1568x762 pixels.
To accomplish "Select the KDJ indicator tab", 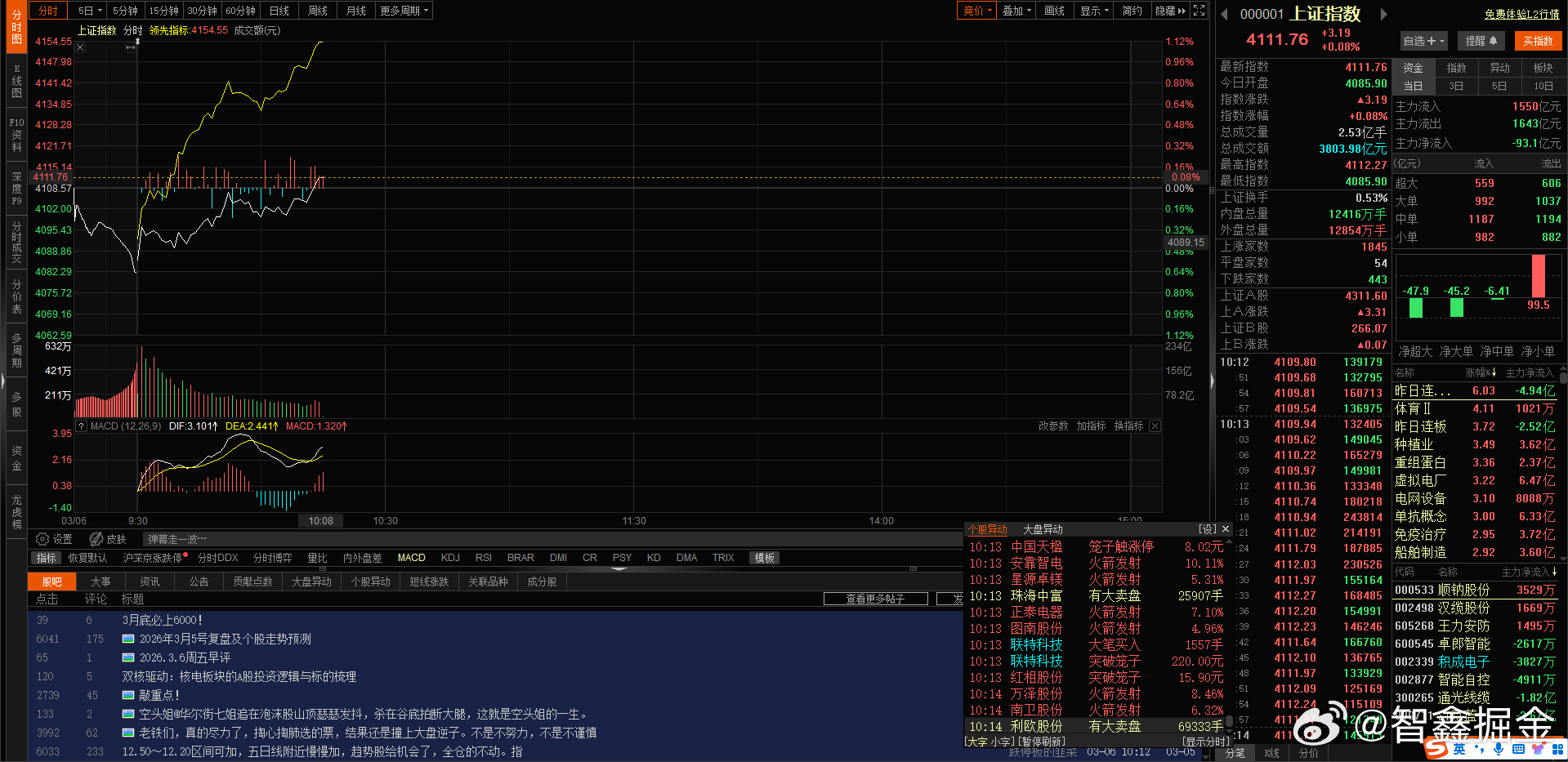I will point(450,558).
